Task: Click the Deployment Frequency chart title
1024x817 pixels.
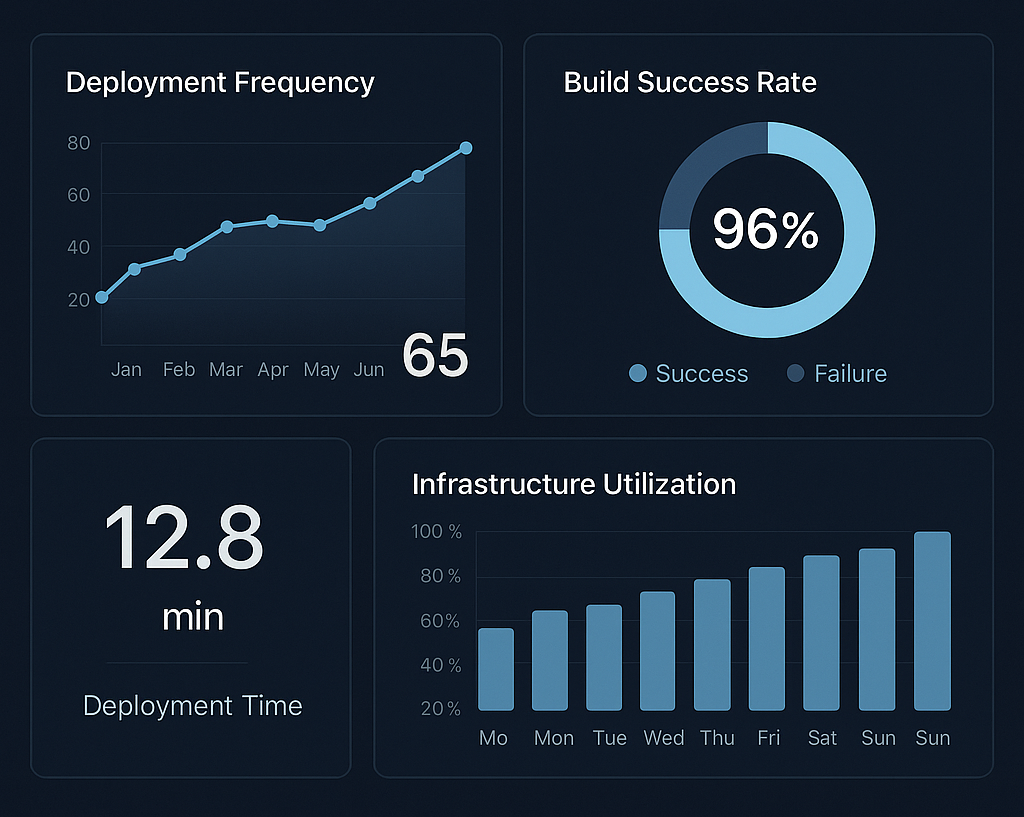Action: (x=220, y=82)
